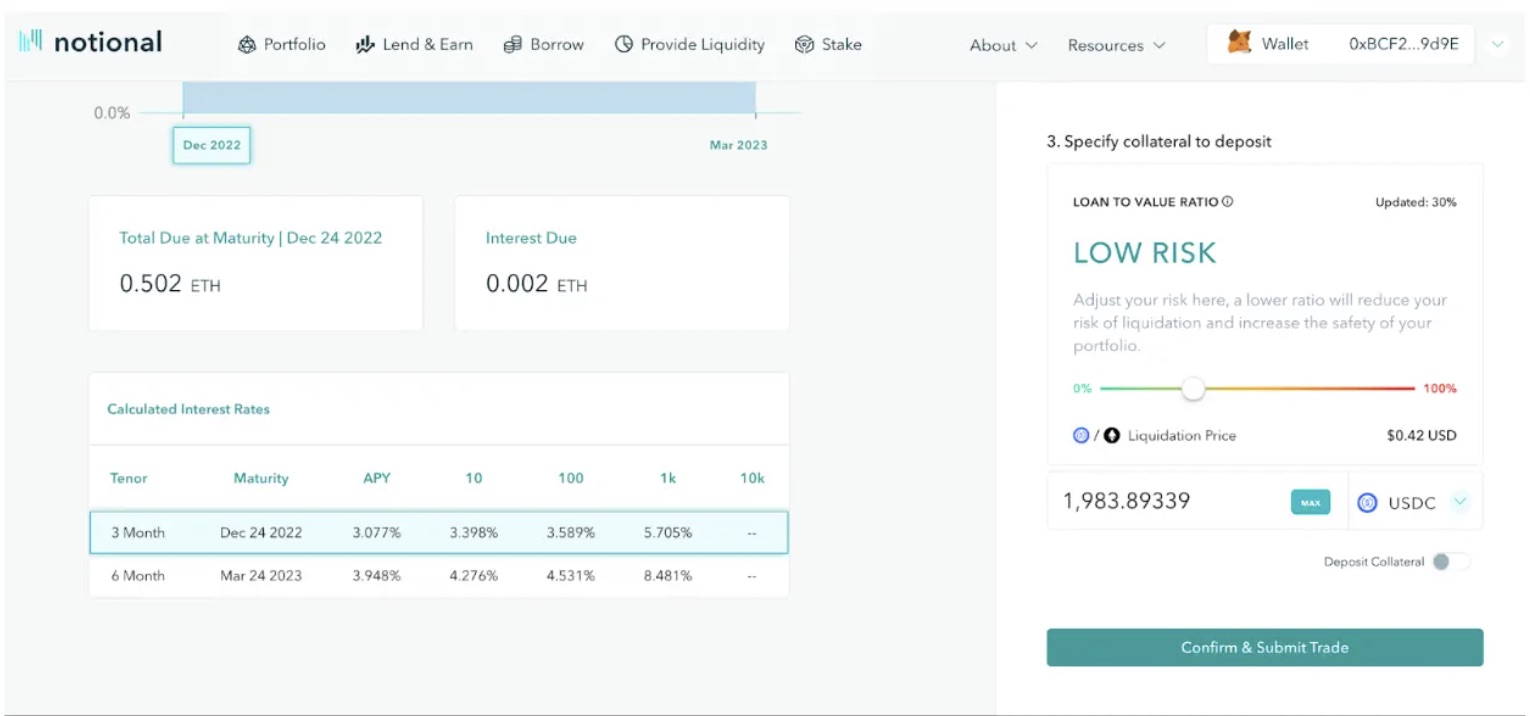1530x716 pixels.
Task: Click the Provide Liquidity pie icon
Action: coord(624,45)
